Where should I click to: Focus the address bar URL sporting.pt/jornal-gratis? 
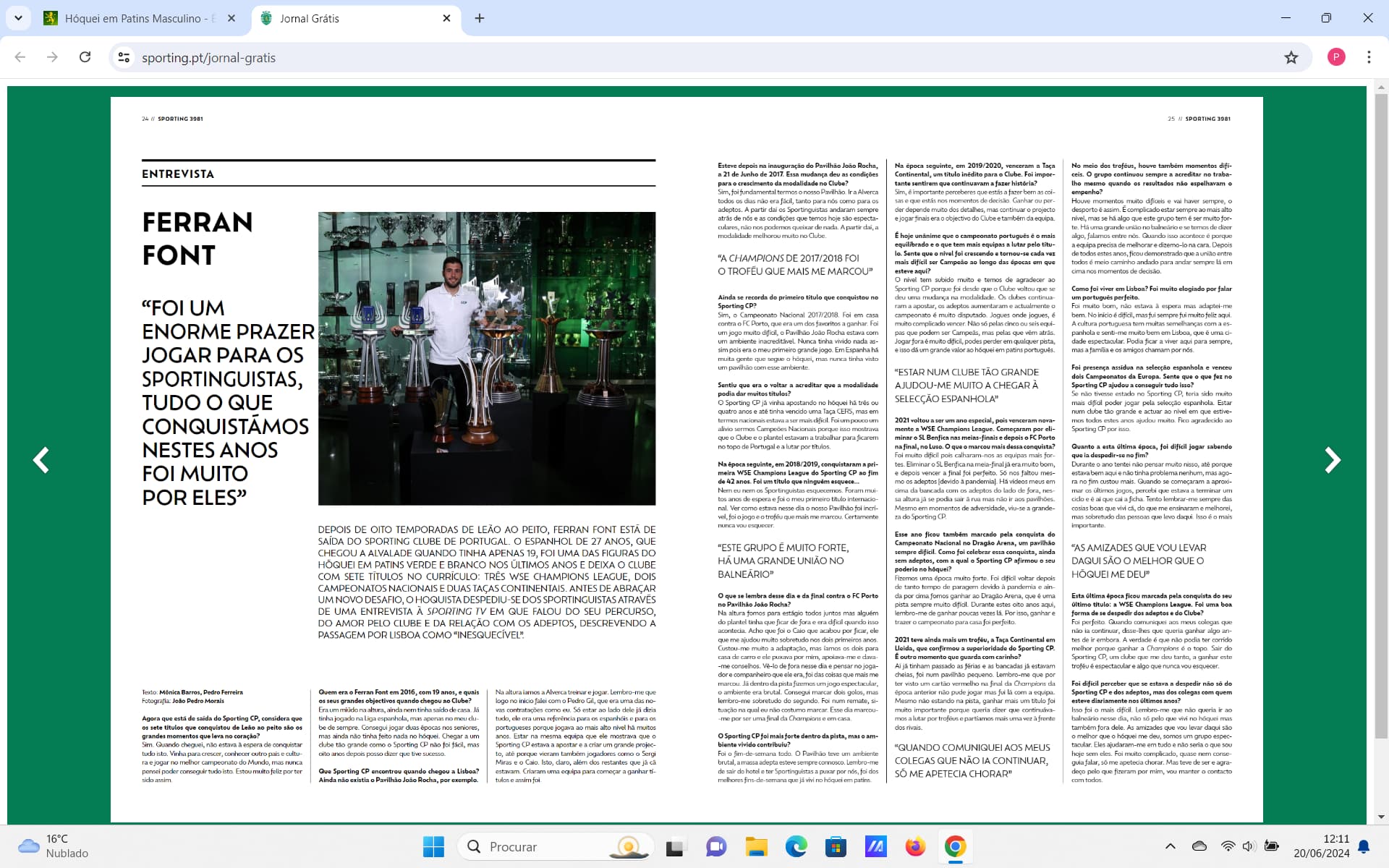pos(208,58)
